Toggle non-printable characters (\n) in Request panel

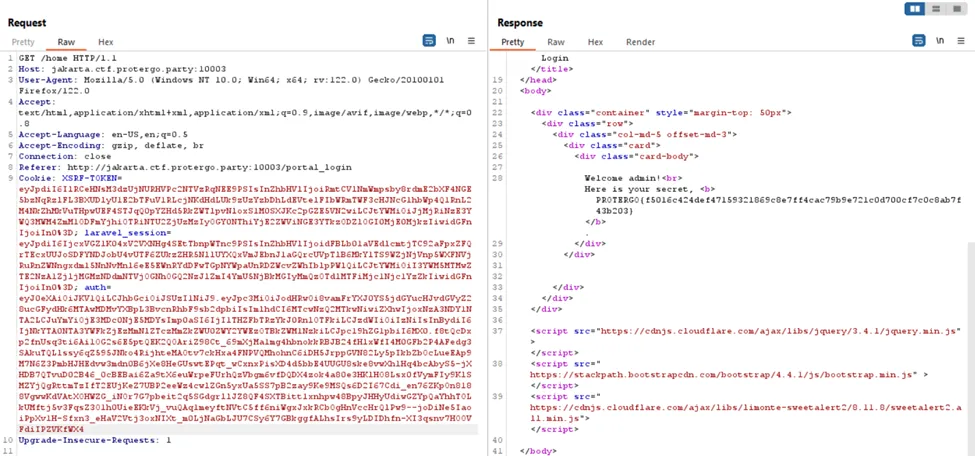(451, 42)
